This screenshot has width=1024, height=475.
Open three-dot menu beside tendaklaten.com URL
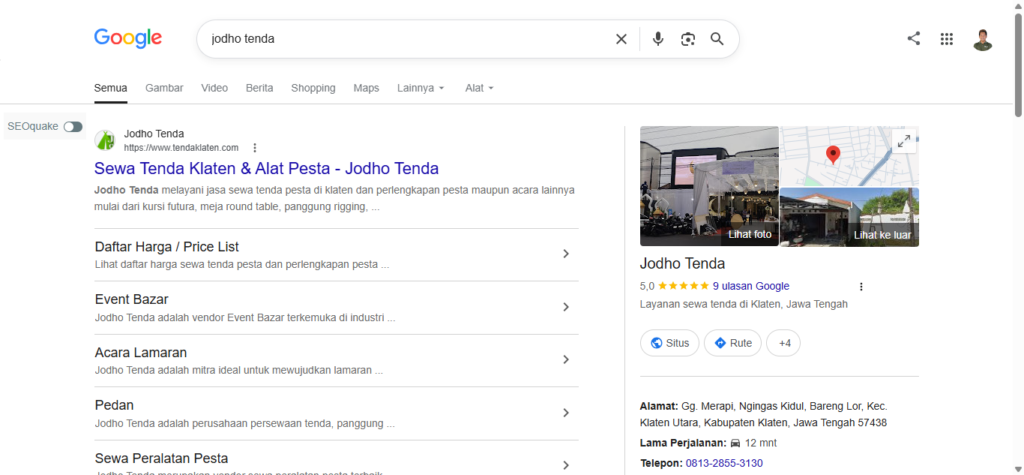click(255, 148)
